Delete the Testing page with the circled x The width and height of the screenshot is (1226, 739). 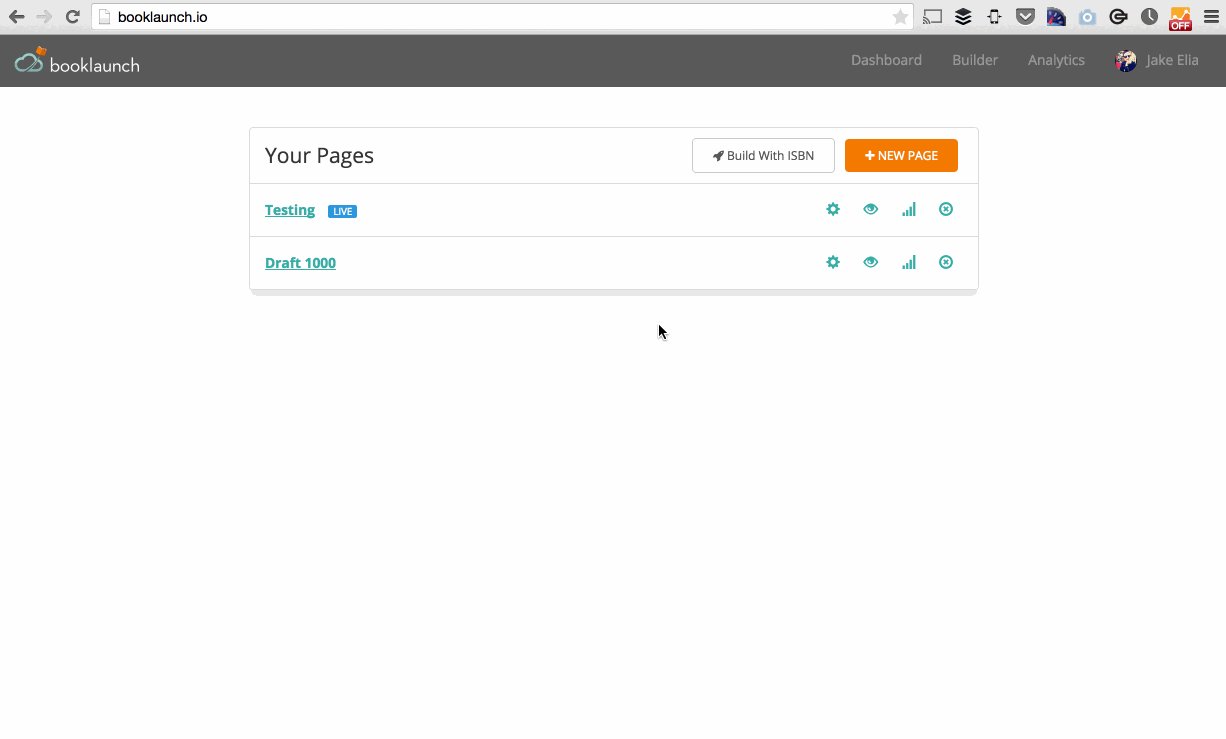pos(946,209)
